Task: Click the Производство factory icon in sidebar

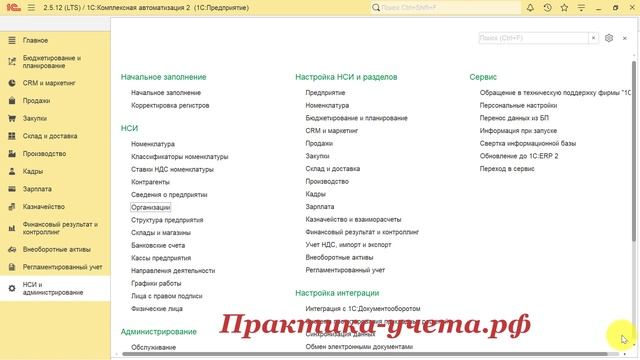Action: click(12, 153)
